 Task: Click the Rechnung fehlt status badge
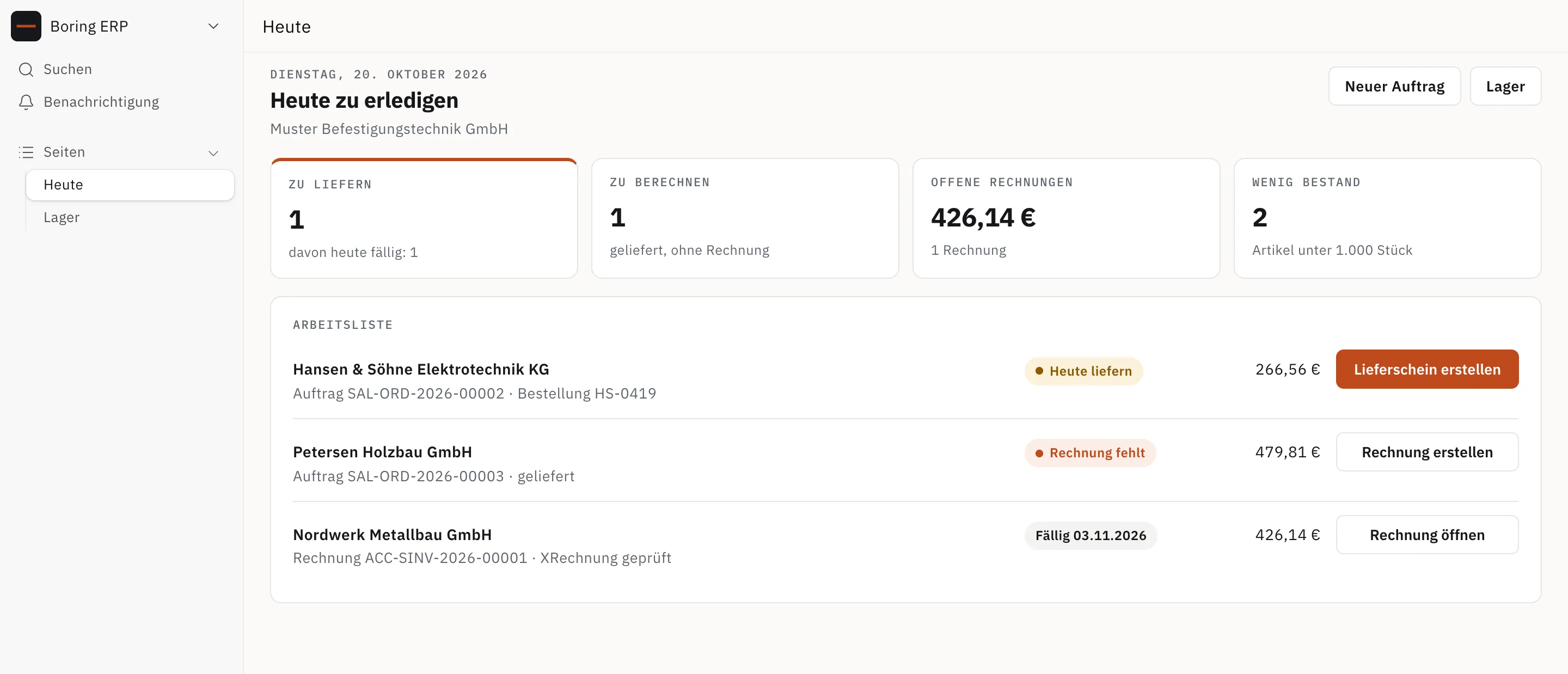[1090, 453]
